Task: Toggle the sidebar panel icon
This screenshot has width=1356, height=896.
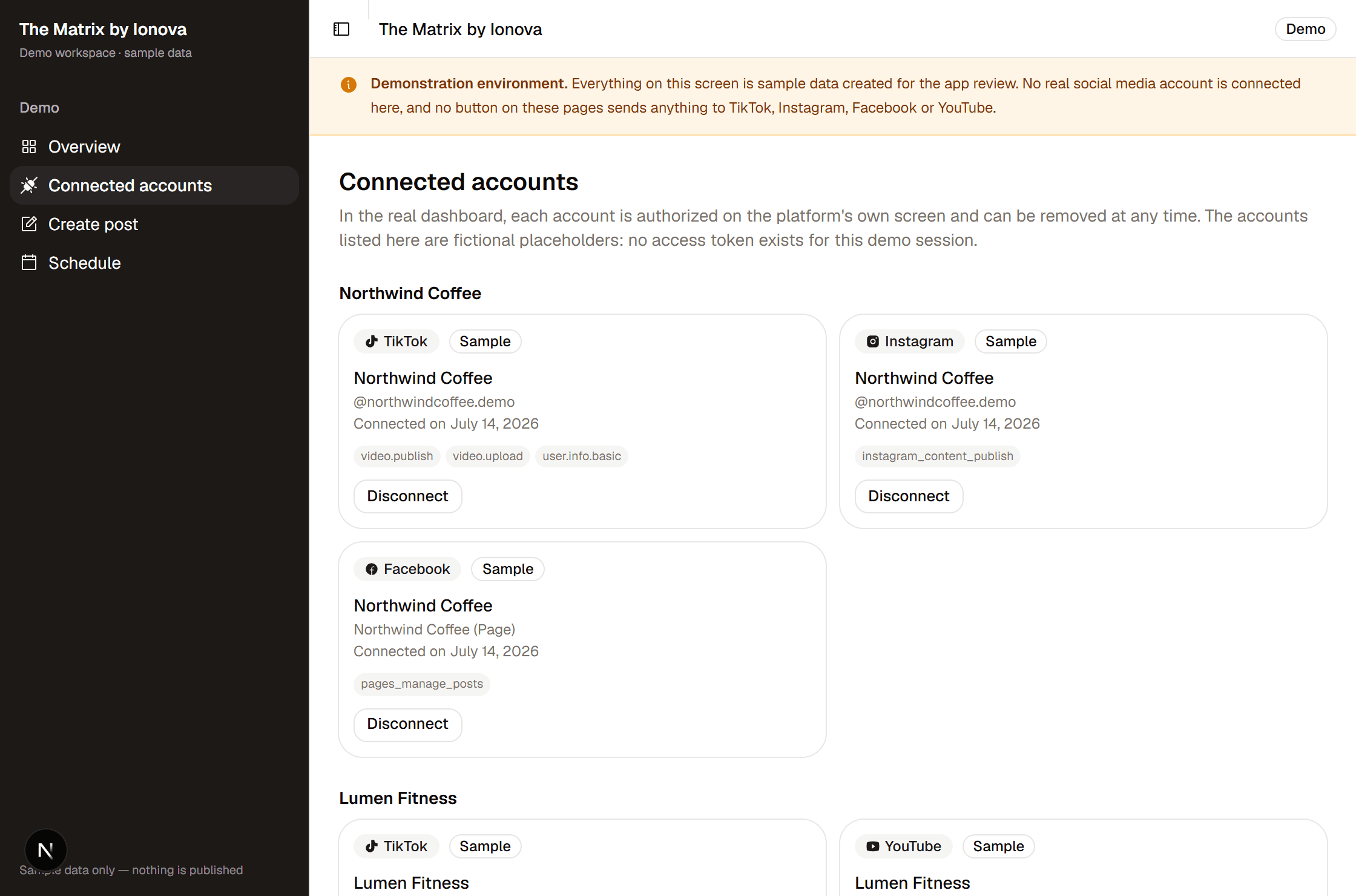Action: (341, 29)
